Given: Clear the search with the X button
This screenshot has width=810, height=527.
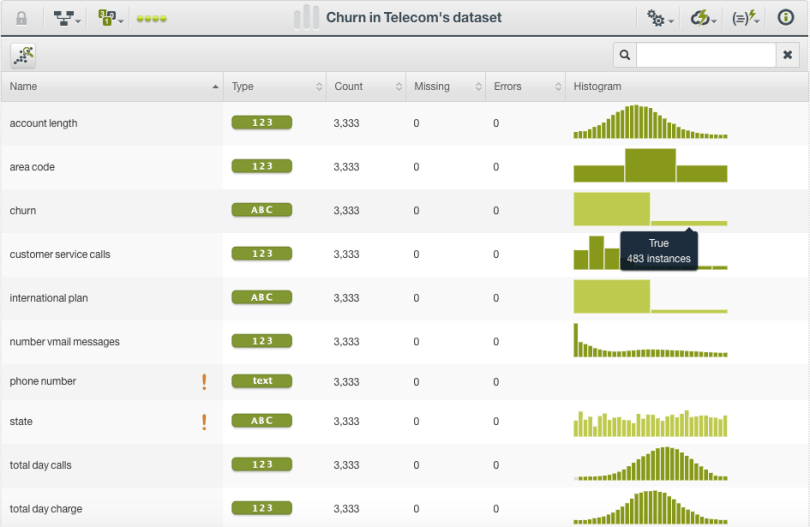Looking at the screenshot, I should point(787,55).
